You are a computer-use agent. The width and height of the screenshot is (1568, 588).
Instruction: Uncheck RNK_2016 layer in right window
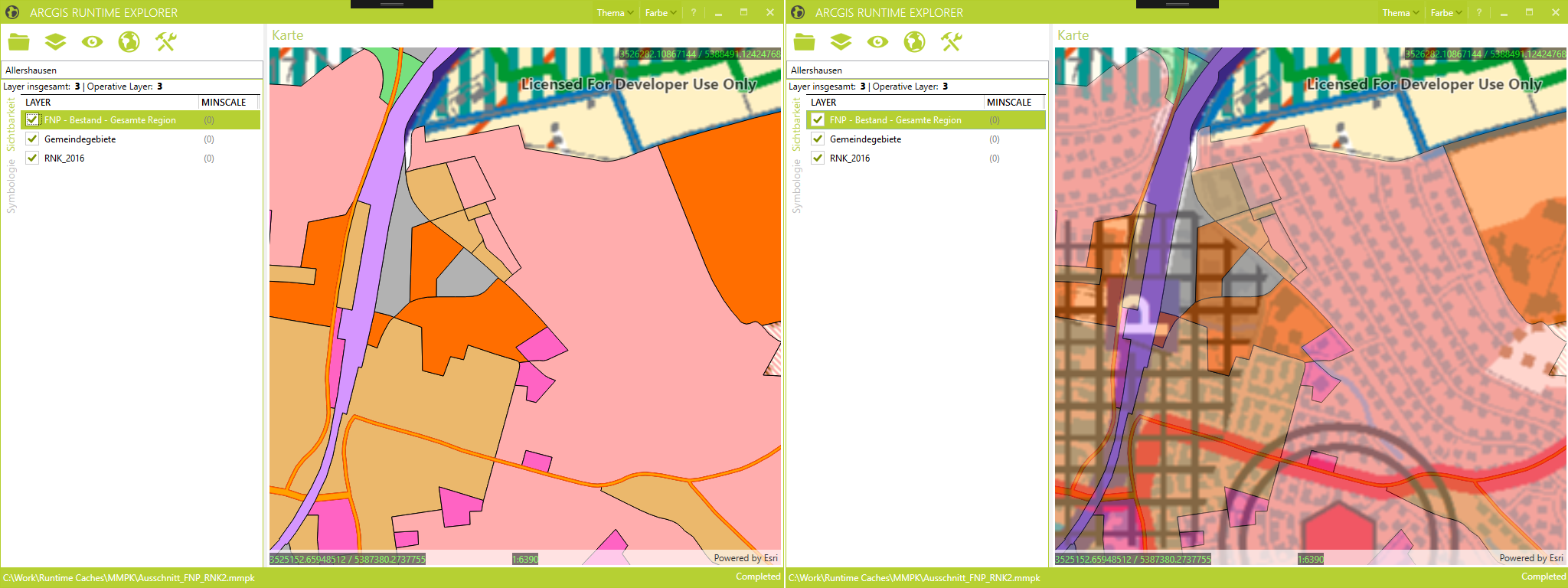pos(818,158)
